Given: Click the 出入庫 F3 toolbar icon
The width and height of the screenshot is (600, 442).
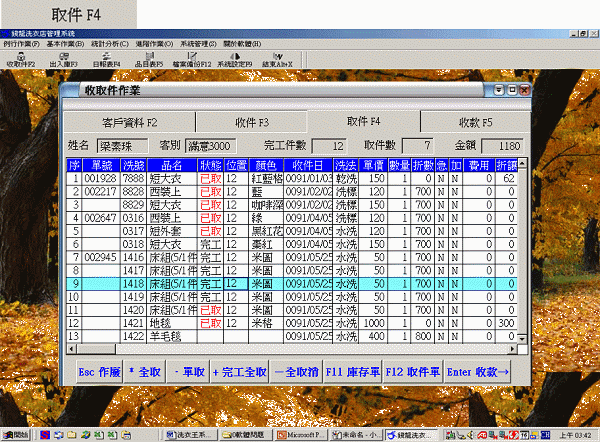Looking at the screenshot, I should click(x=62, y=58).
